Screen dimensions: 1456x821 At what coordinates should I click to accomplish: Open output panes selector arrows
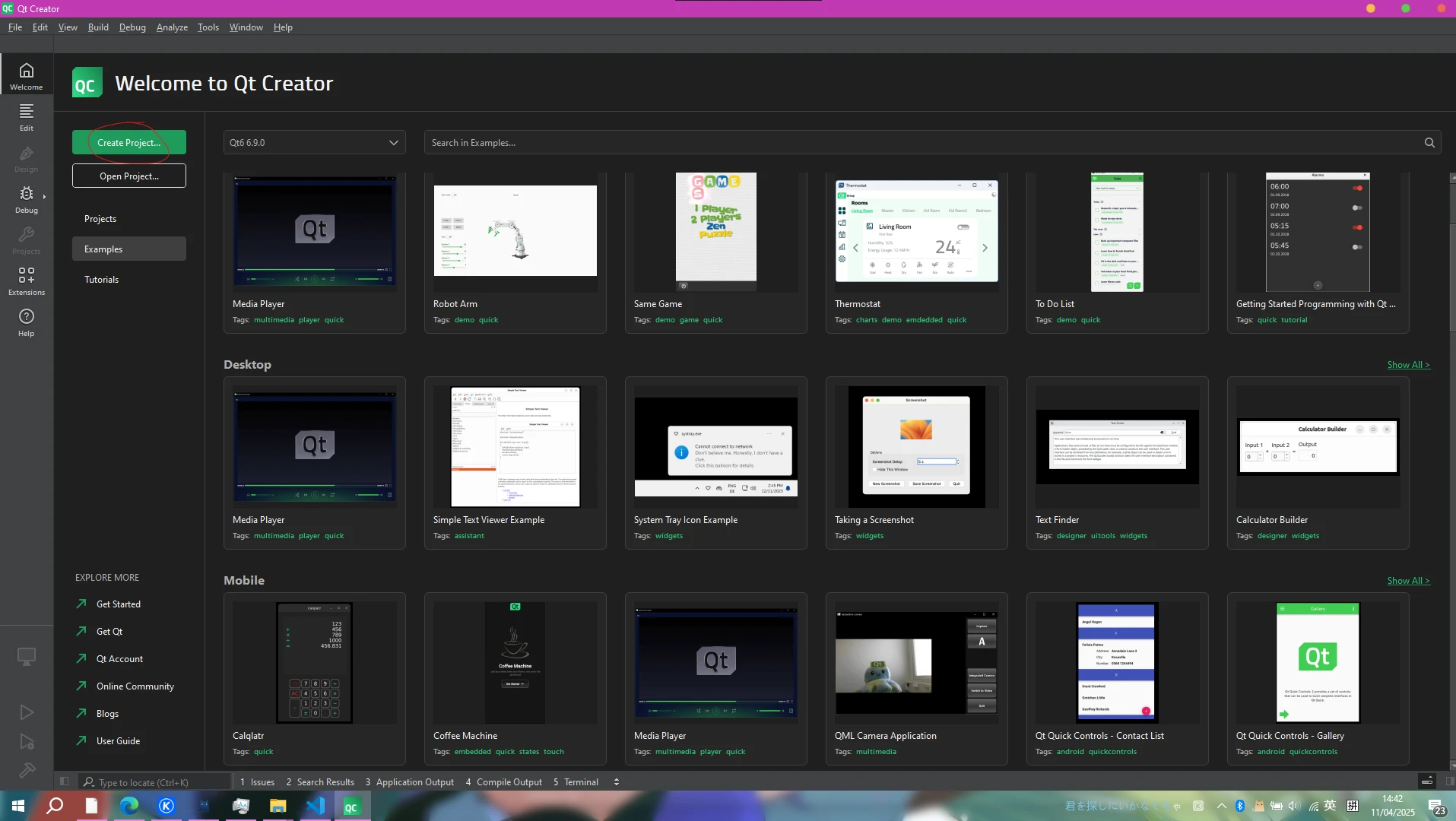point(616,781)
